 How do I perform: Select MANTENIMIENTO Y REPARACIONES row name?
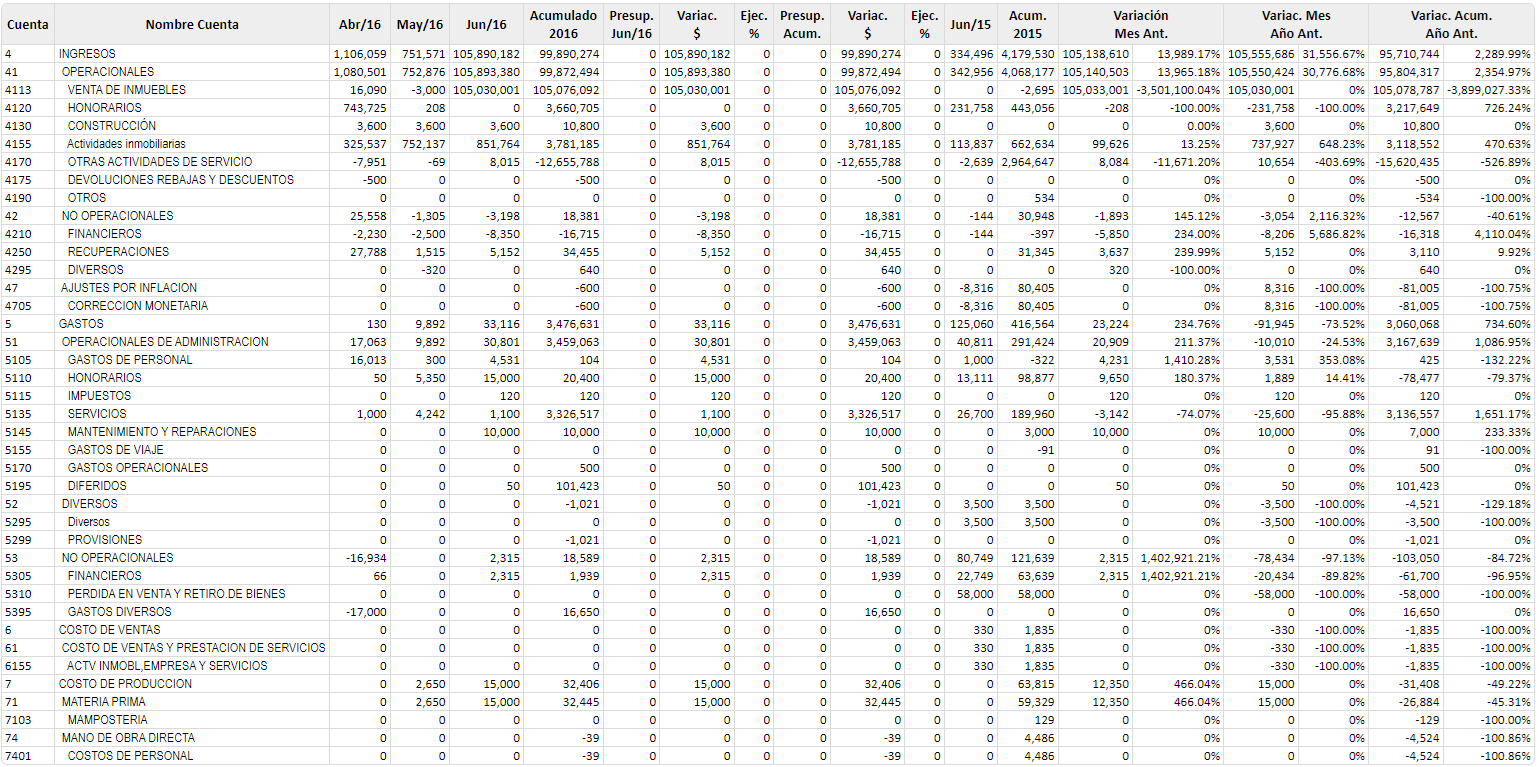click(x=162, y=432)
